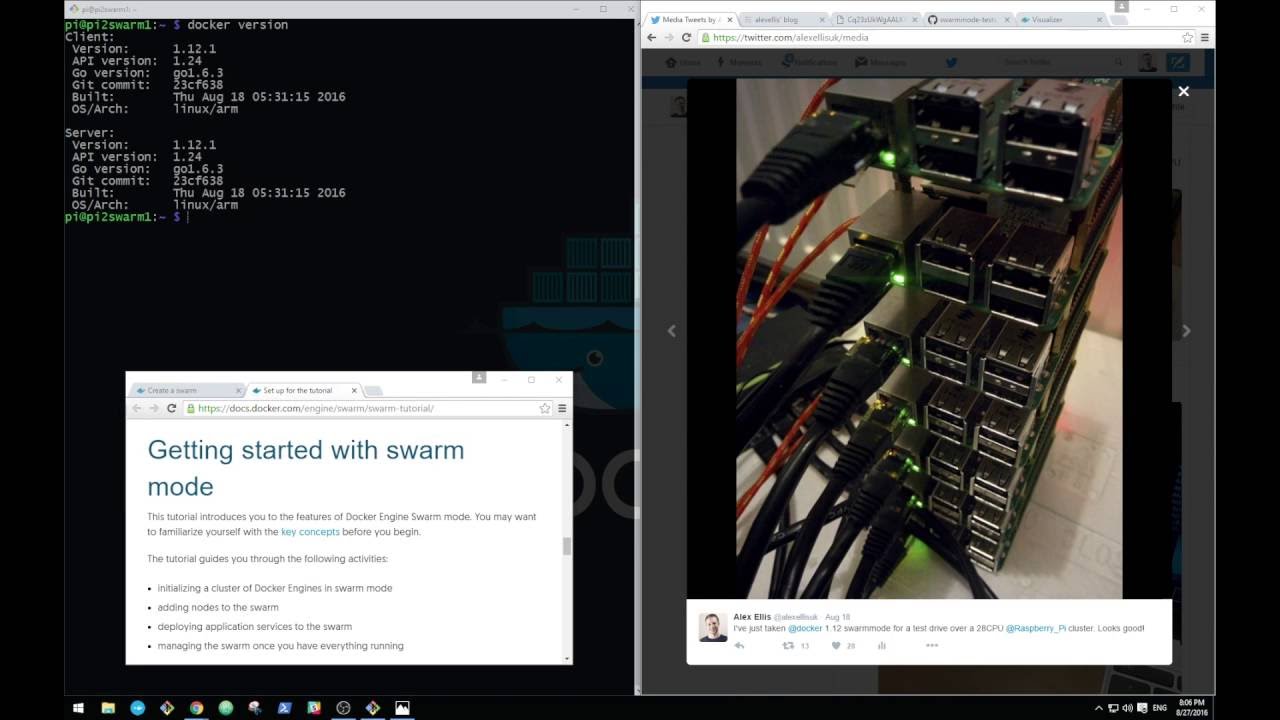Select the 'Set up for the tutorial' tab
This screenshot has width=1280, height=720.
point(304,390)
